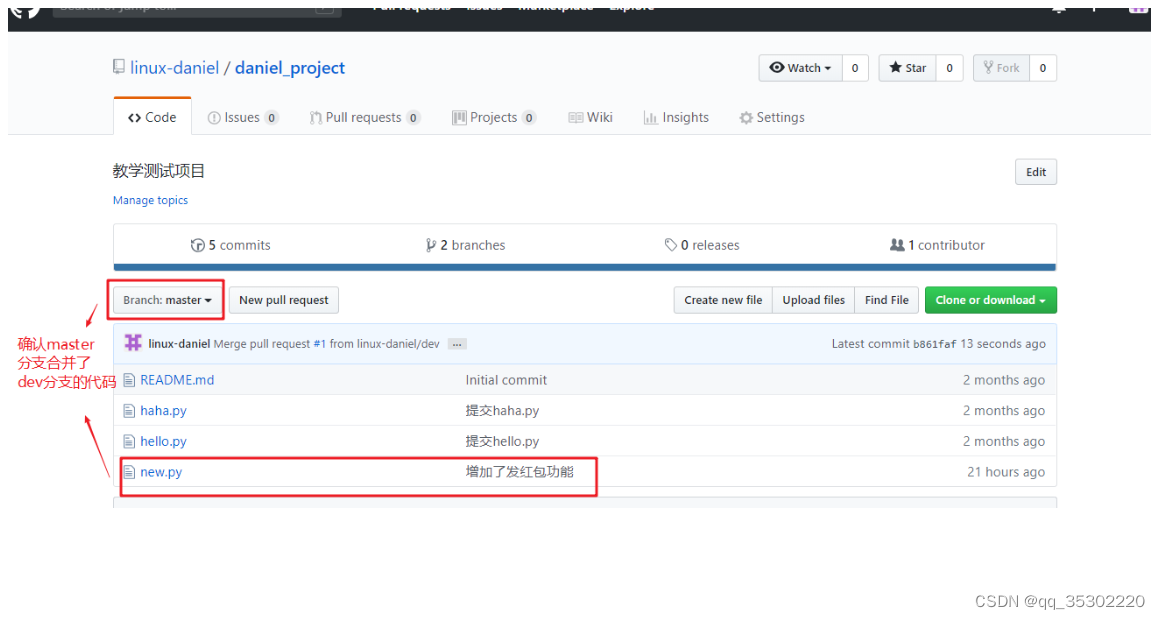Click the Pull requests tab icon
The width and height of the screenshot is (1160, 619).
(x=316, y=118)
